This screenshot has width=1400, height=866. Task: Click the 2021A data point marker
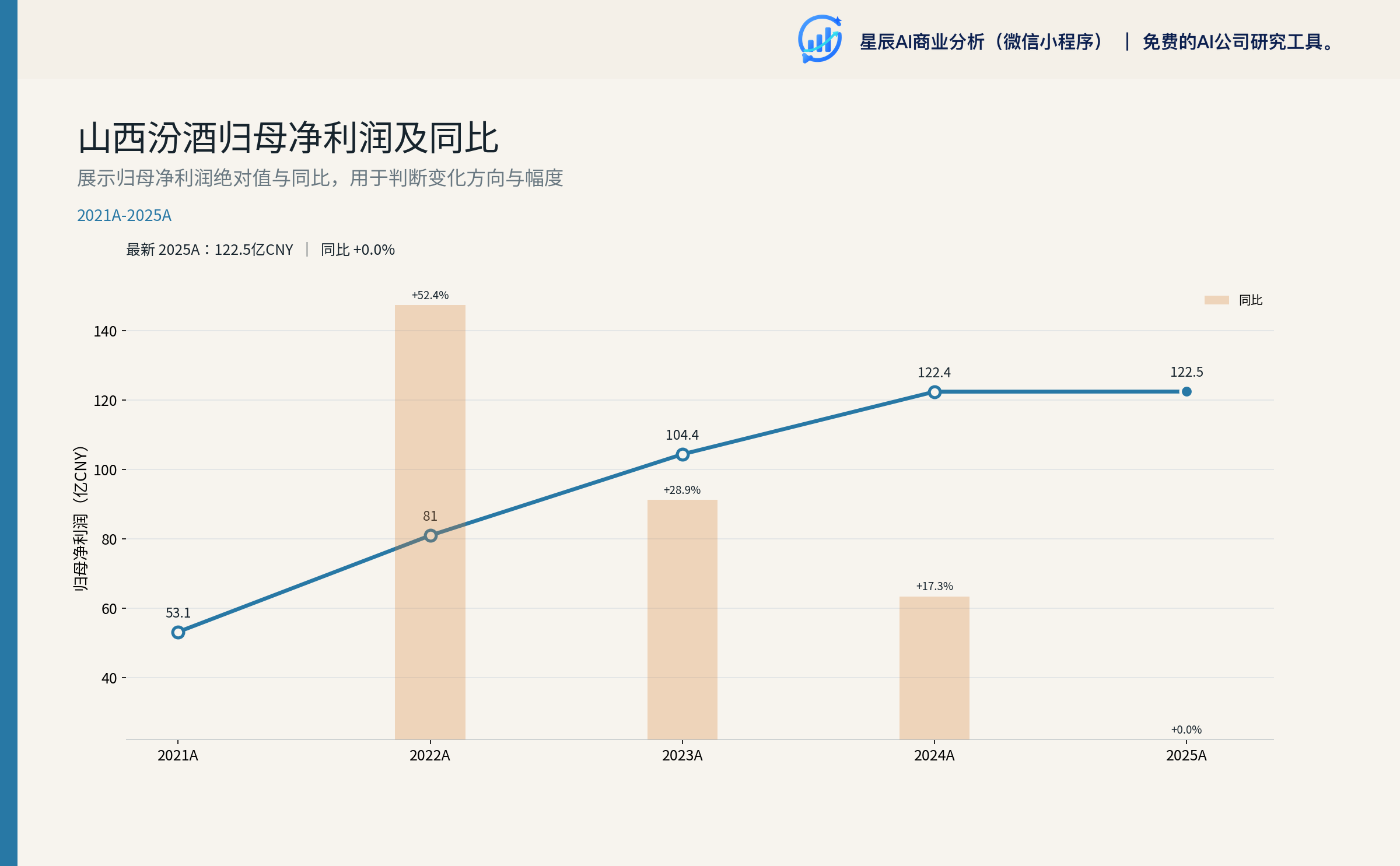pos(178,632)
